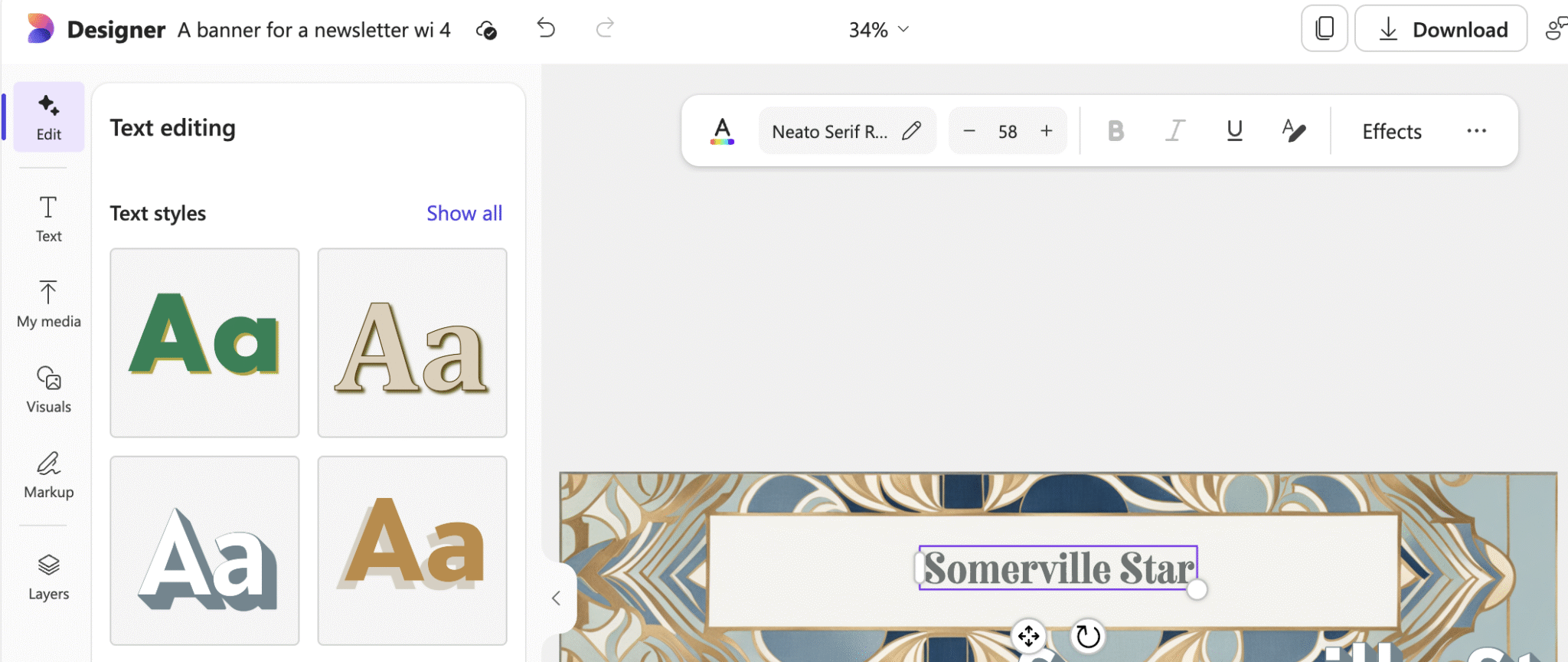Open the cloud save status icon

coord(486,30)
